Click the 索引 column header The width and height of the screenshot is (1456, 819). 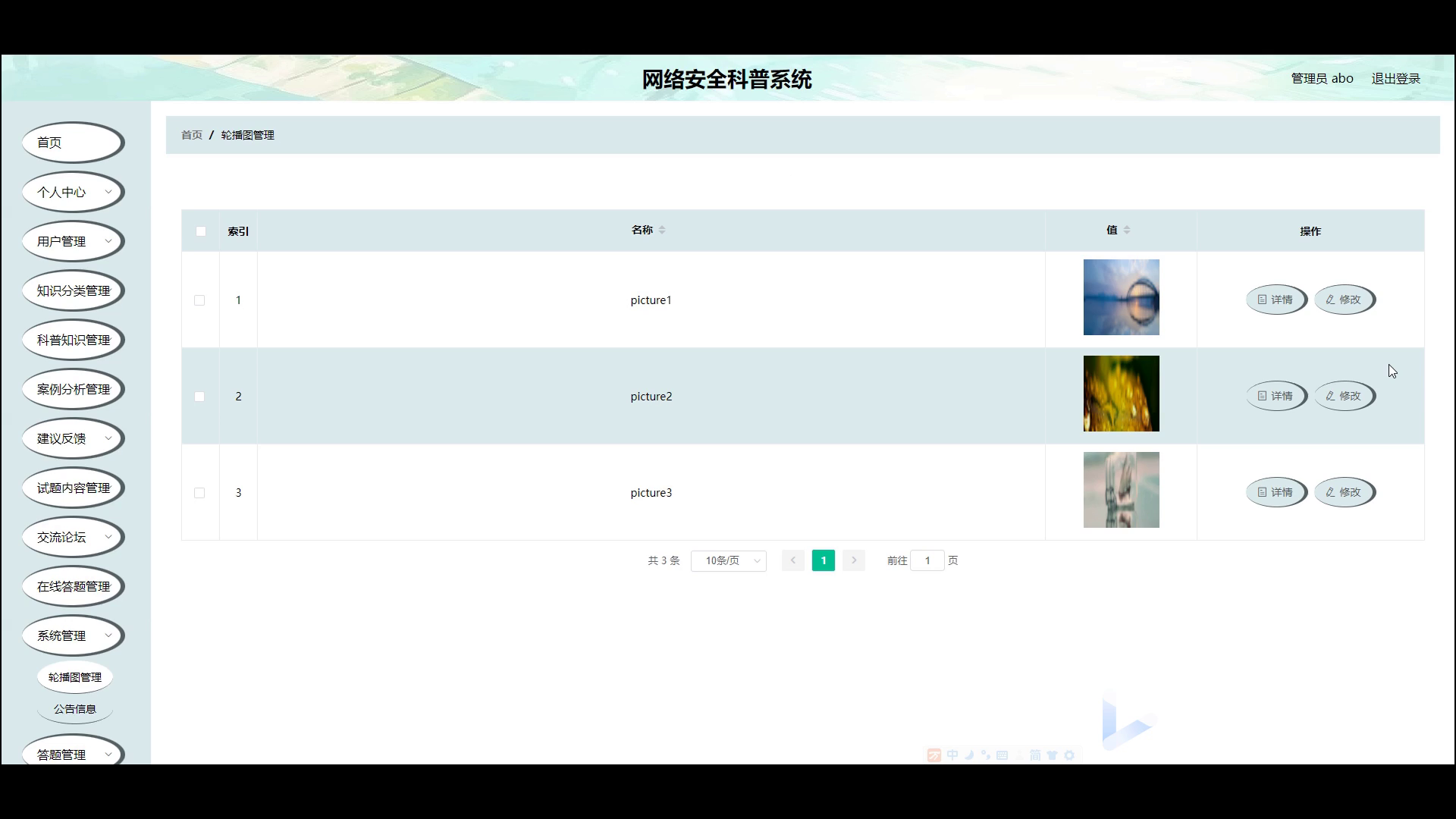coord(238,231)
